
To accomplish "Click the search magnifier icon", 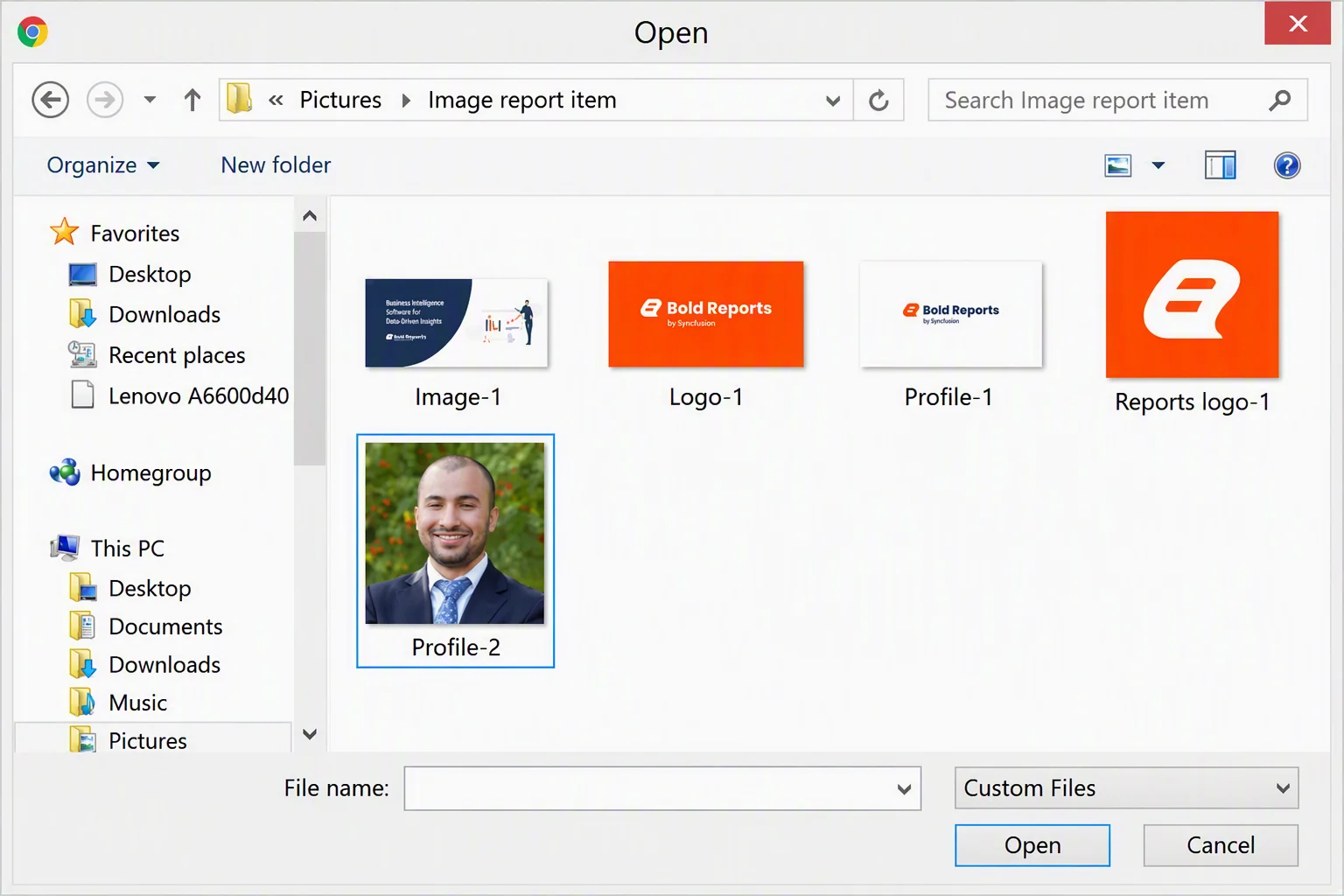I will pos(1280,101).
